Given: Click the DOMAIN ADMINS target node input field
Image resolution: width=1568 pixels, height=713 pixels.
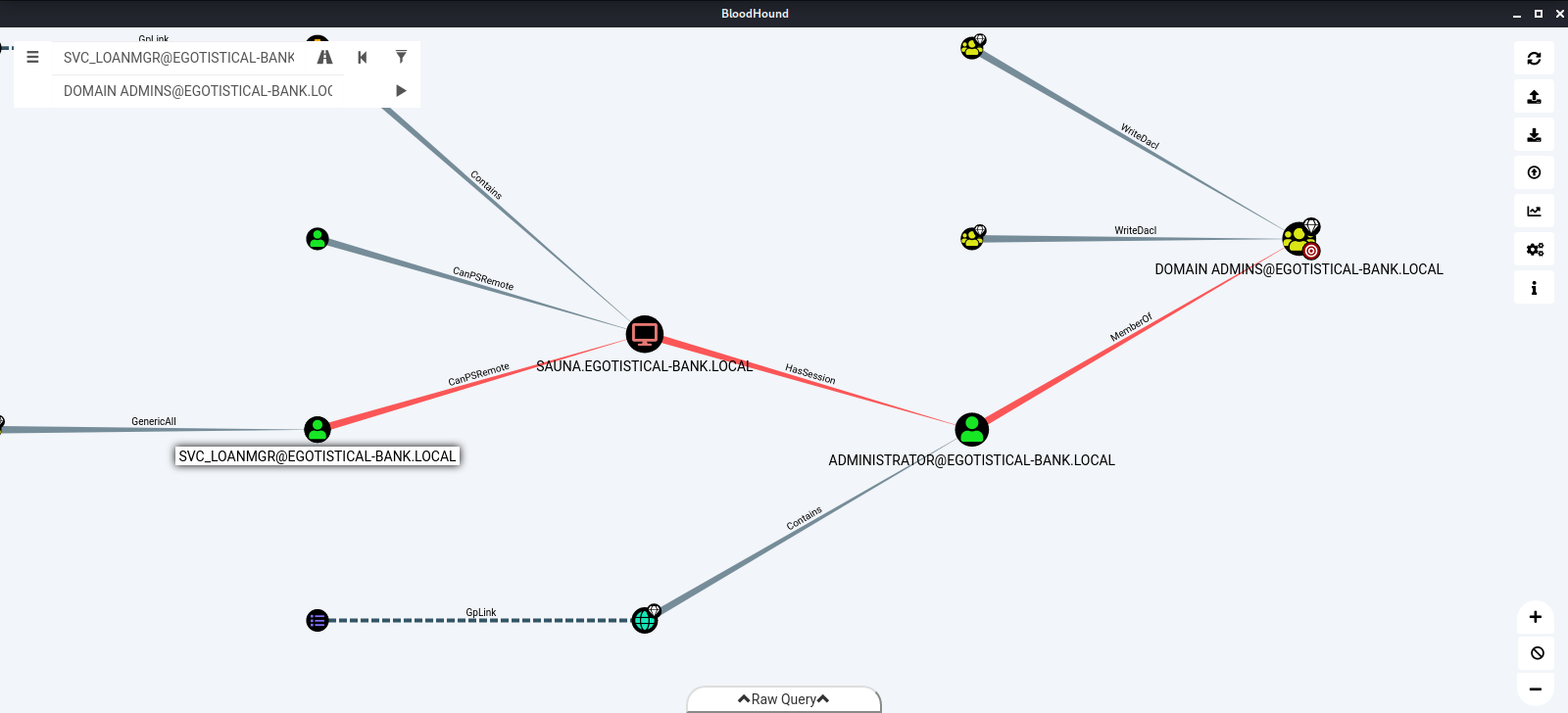Looking at the screenshot, I should point(199,91).
